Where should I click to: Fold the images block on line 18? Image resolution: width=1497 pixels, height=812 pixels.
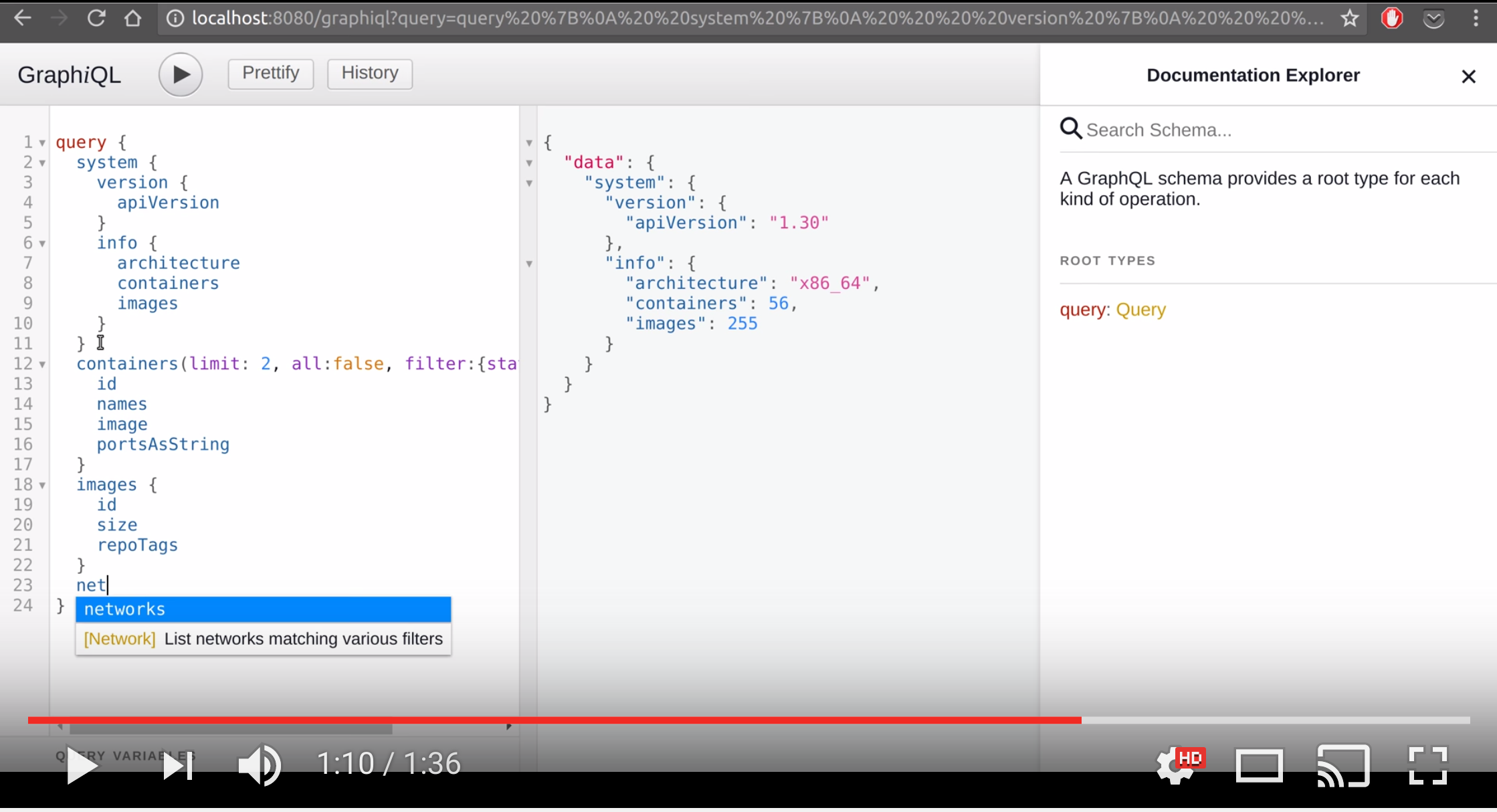[x=42, y=486]
